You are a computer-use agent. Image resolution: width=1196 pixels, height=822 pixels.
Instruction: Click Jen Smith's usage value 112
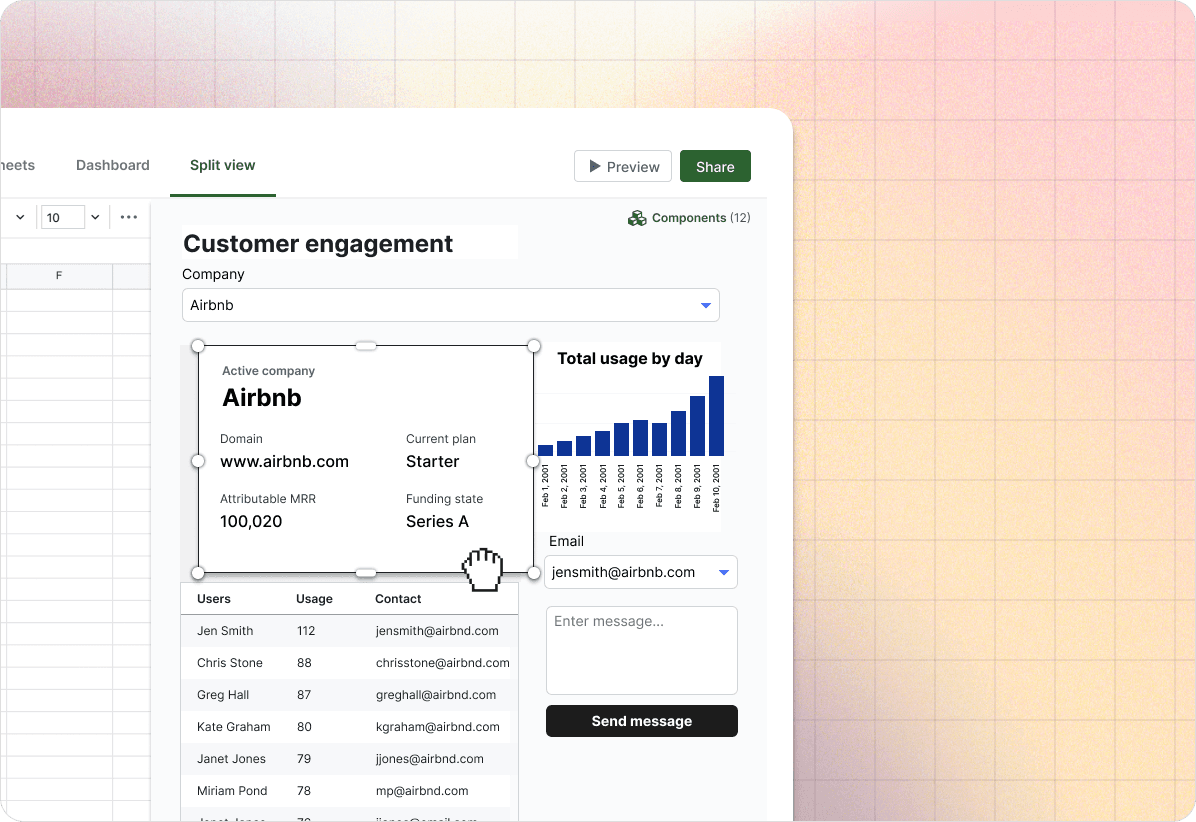(x=306, y=631)
